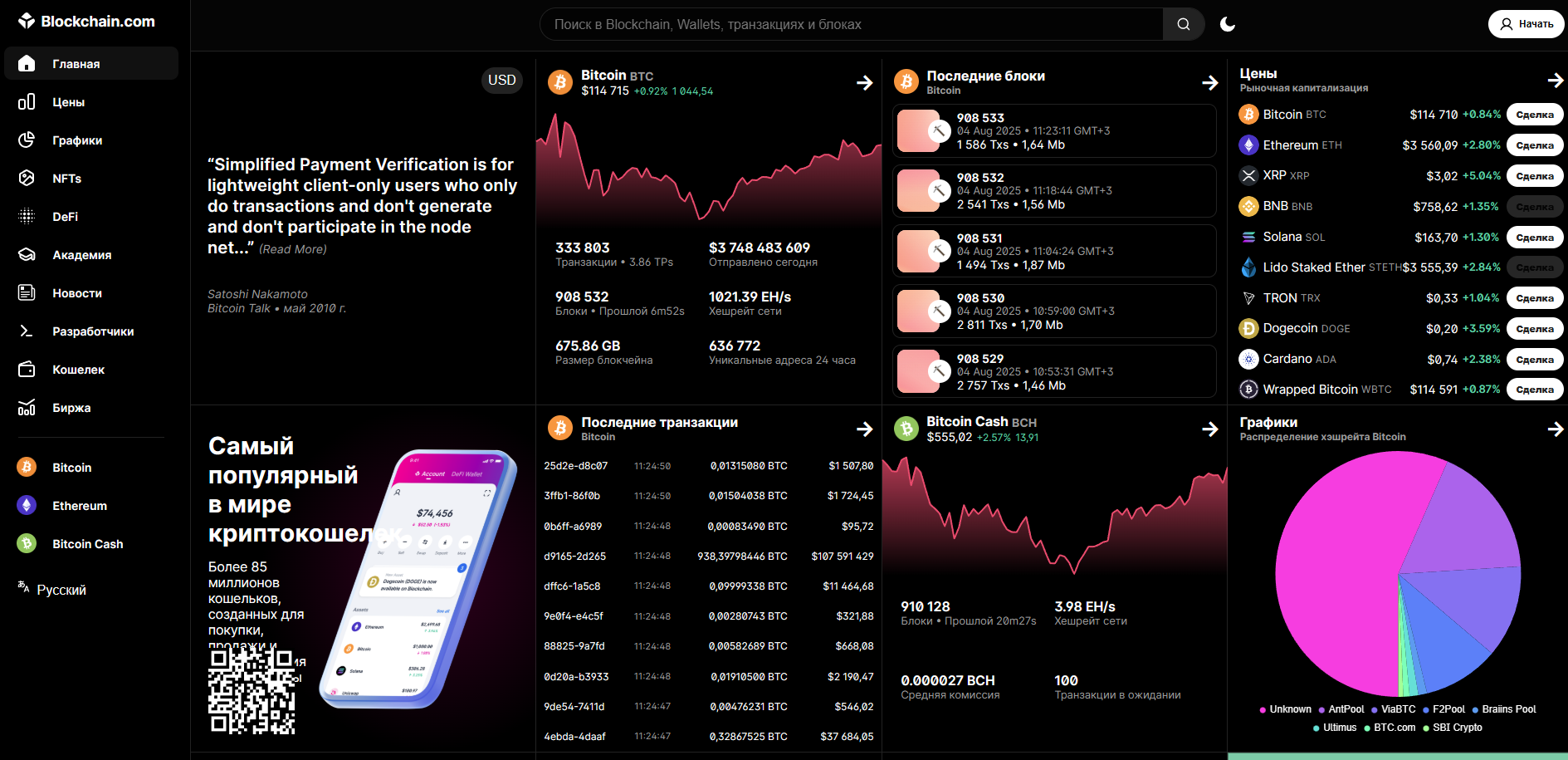Toggle dark mode with the moon icon

[1228, 24]
